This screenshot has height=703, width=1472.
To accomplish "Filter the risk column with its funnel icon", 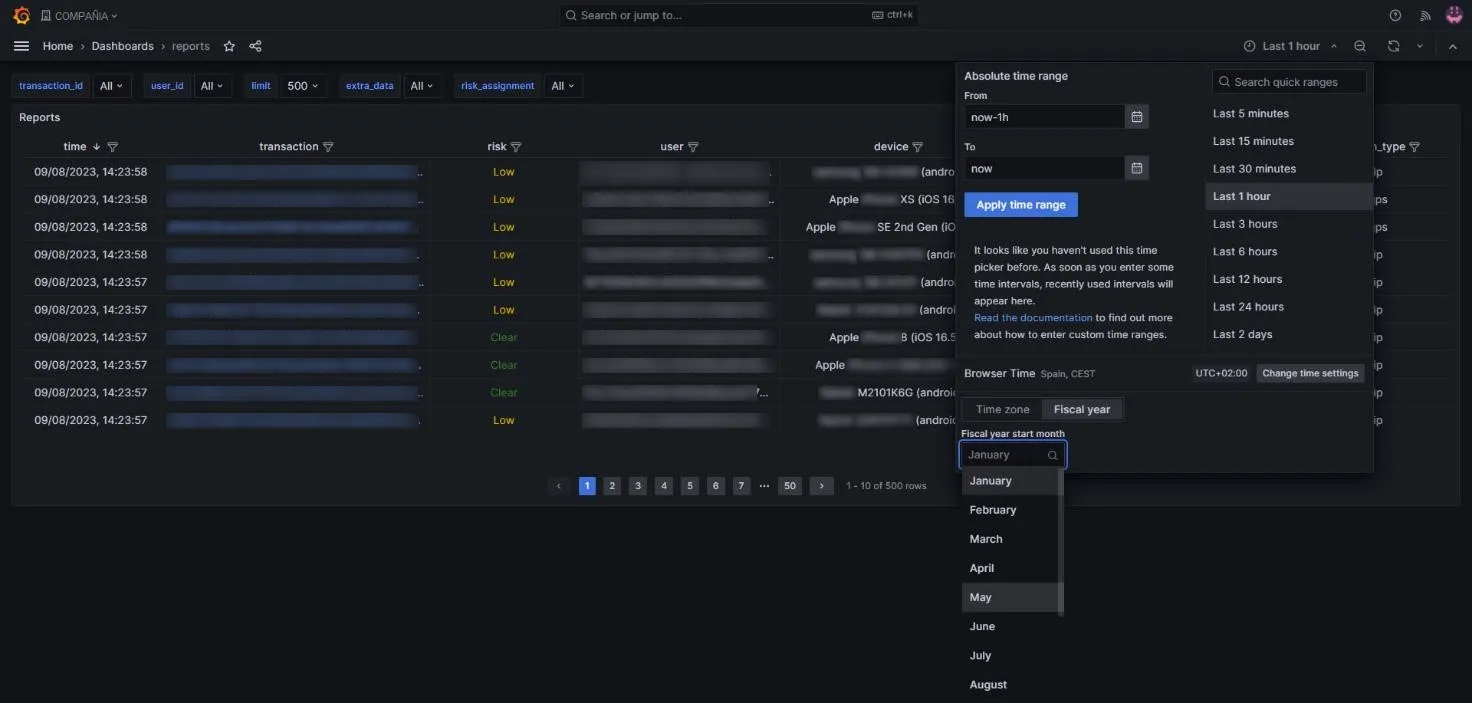I will click(516, 147).
